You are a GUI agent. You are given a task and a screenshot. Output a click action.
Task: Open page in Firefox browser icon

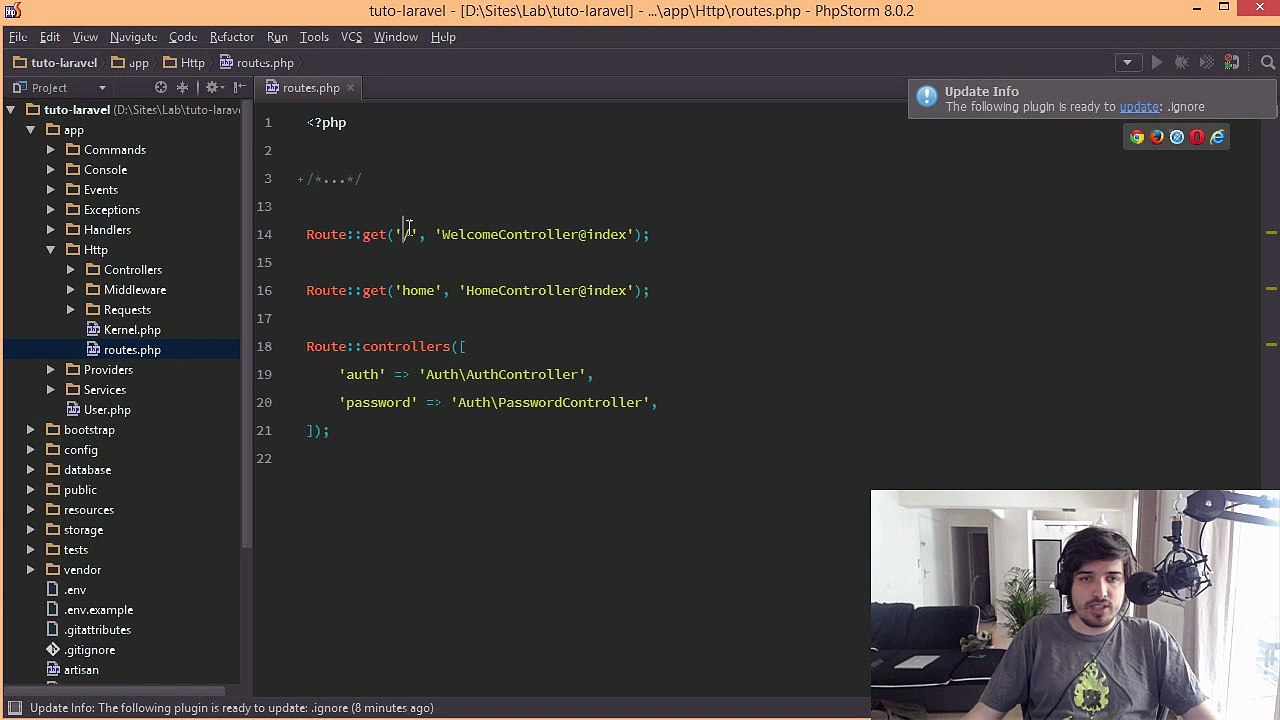(x=1157, y=137)
